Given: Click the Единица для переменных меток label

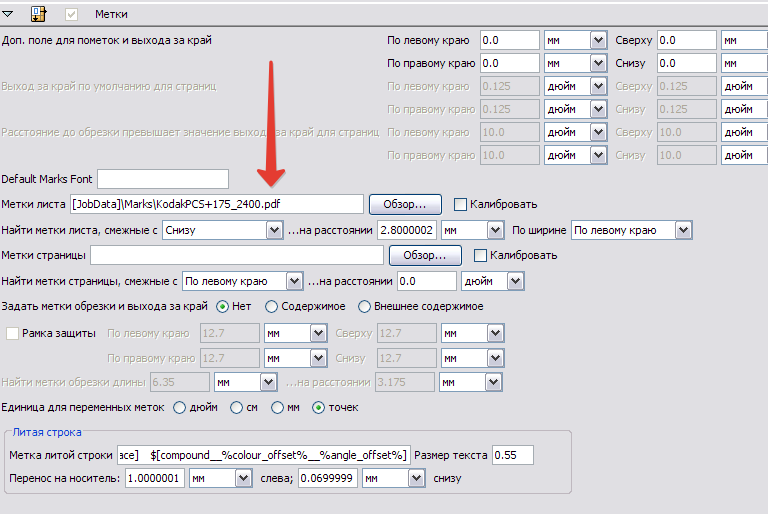Looking at the screenshot, I should tap(83, 408).
